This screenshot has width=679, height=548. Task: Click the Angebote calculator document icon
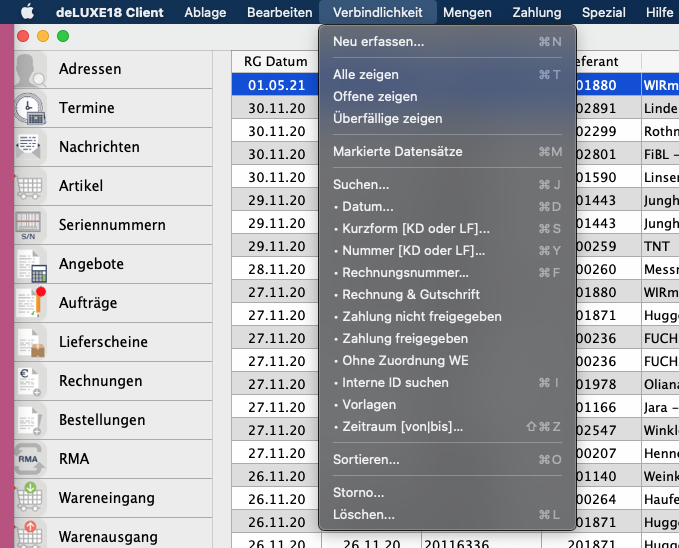tap(30, 264)
